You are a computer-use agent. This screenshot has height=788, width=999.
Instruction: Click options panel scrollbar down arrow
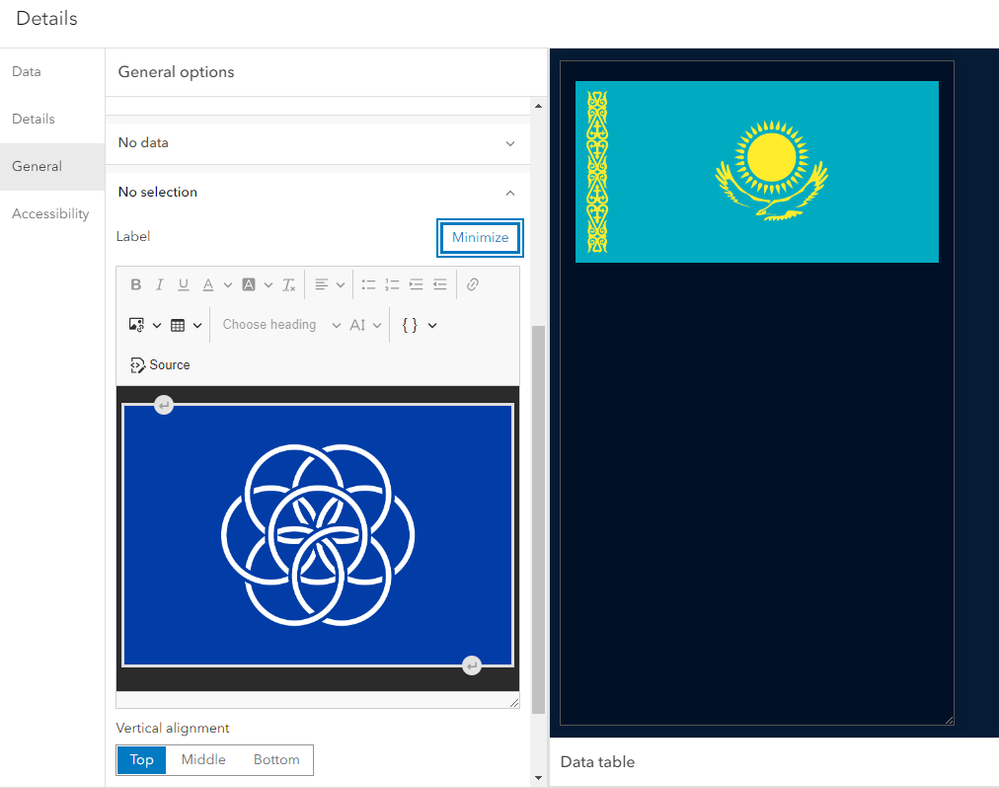point(538,778)
